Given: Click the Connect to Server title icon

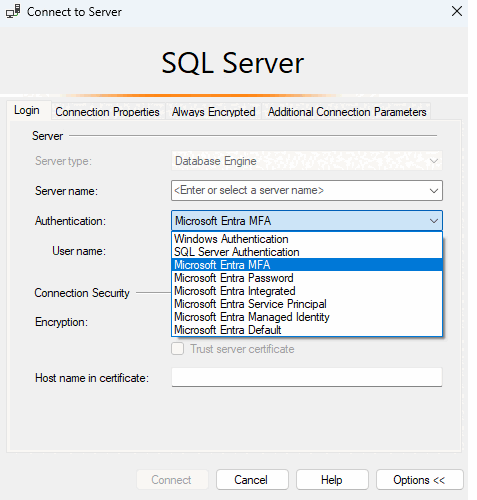Looking at the screenshot, I should [x=13, y=12].
